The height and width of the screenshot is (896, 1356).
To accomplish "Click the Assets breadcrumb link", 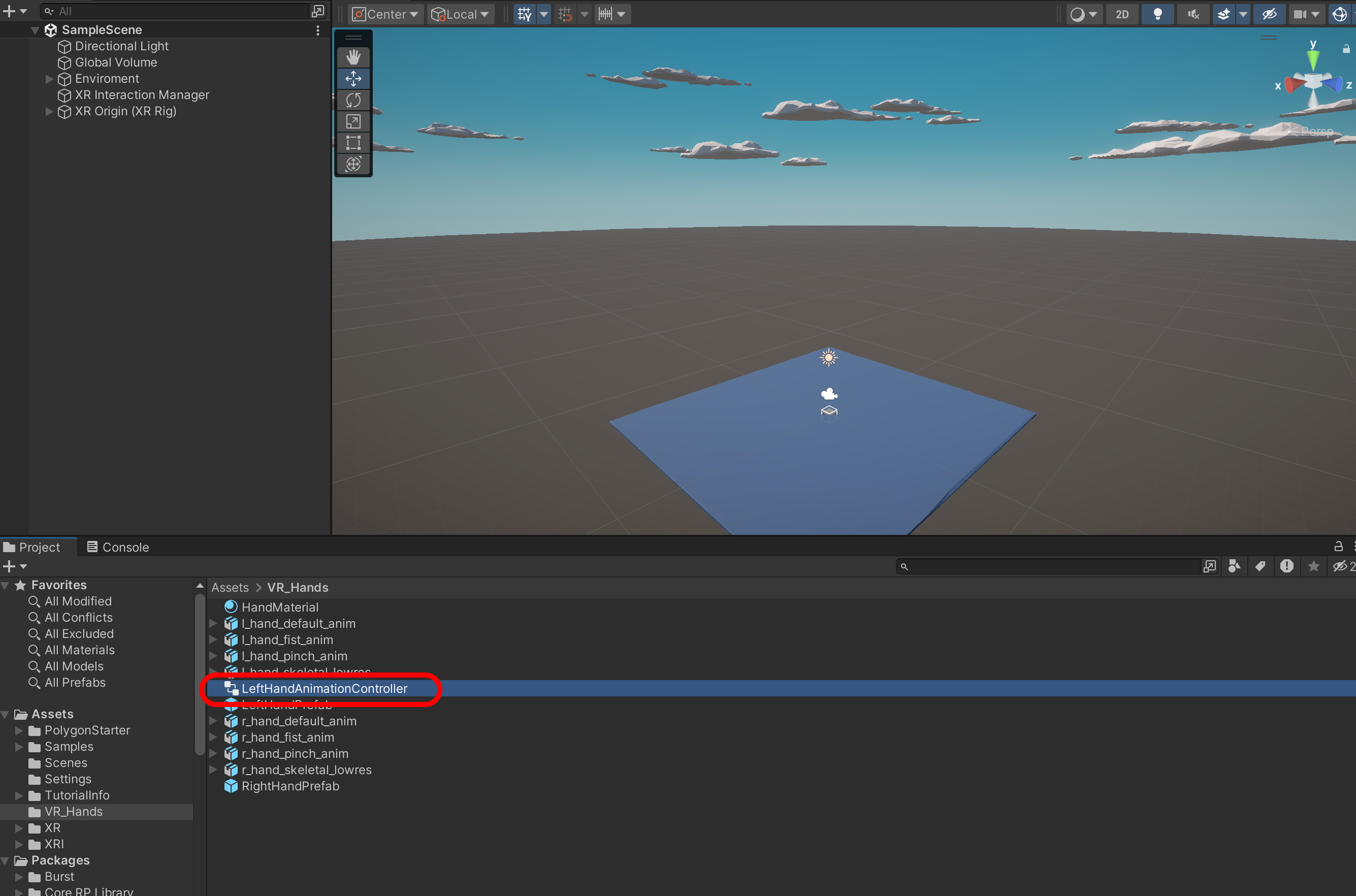I will point(230,587).
